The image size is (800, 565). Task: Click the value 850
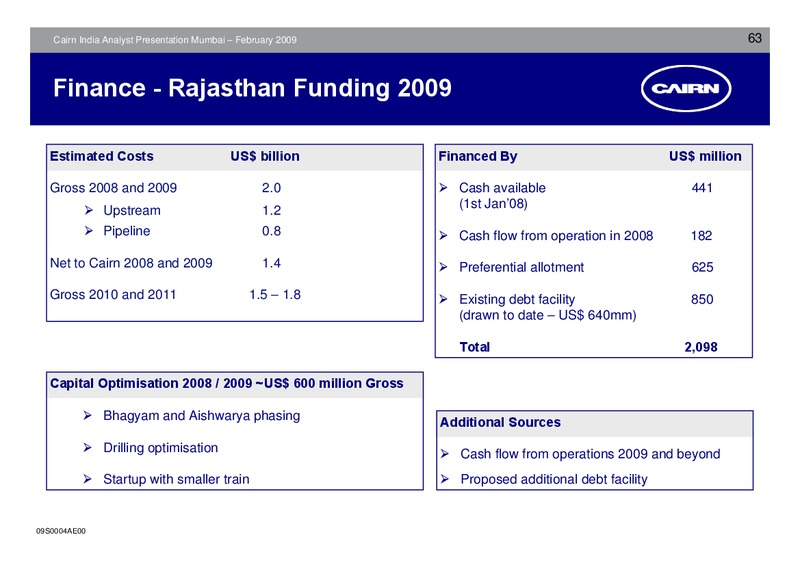[x=702, y=299]
